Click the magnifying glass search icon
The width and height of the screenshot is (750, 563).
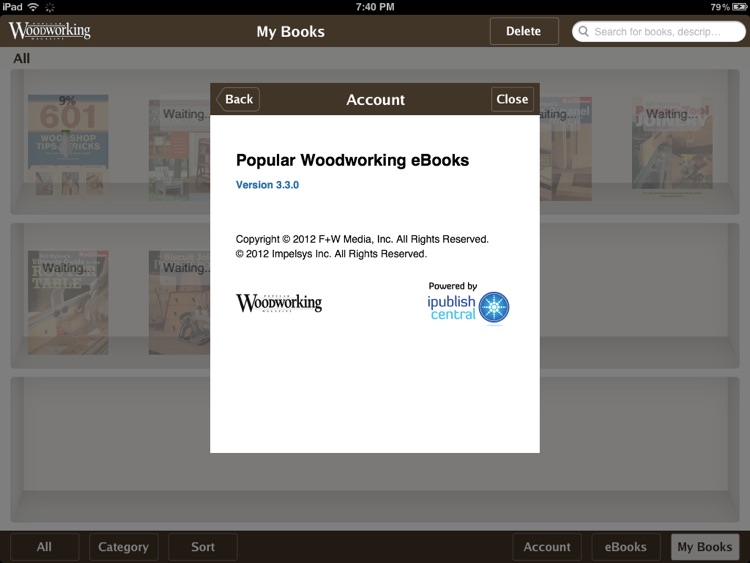point(584,32)
